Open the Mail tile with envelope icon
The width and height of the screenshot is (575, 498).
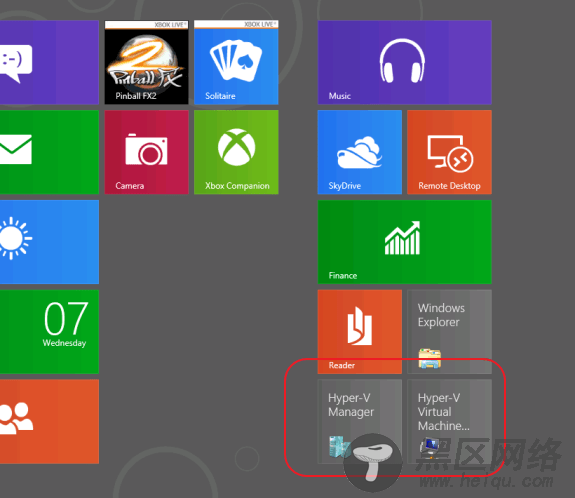(x=49, y=152)
